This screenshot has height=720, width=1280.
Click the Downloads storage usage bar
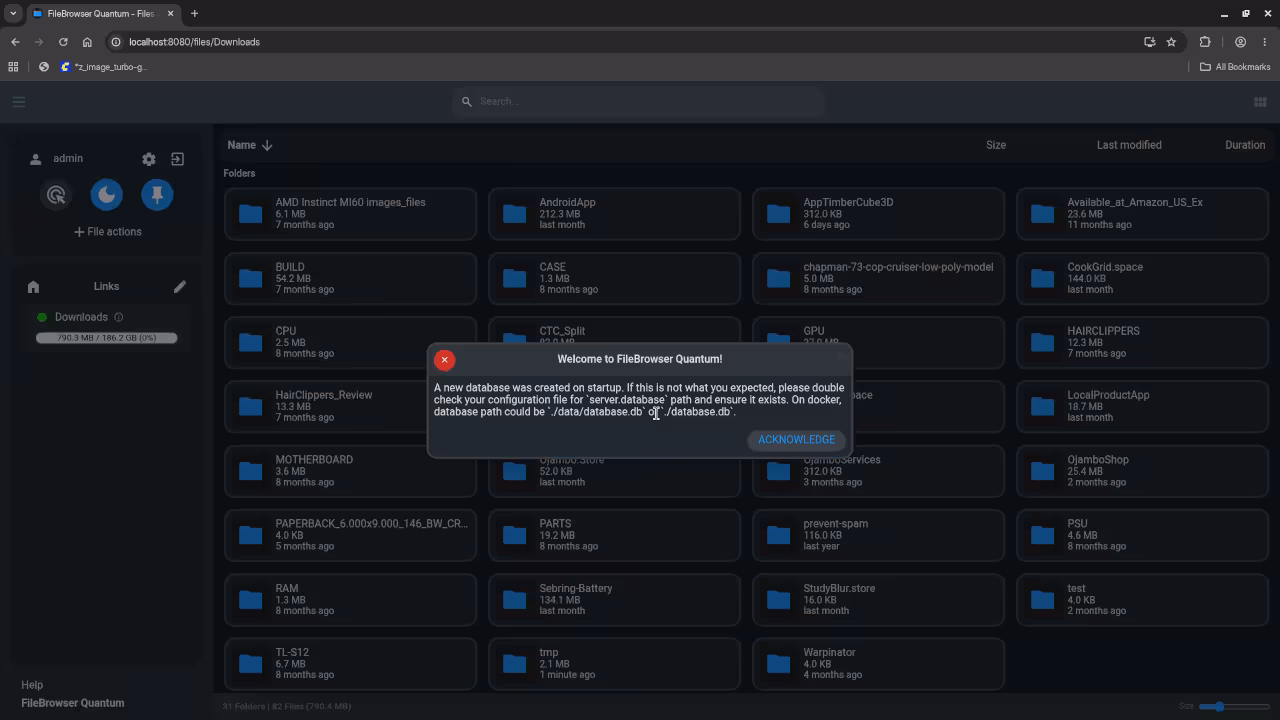point(107,338)
